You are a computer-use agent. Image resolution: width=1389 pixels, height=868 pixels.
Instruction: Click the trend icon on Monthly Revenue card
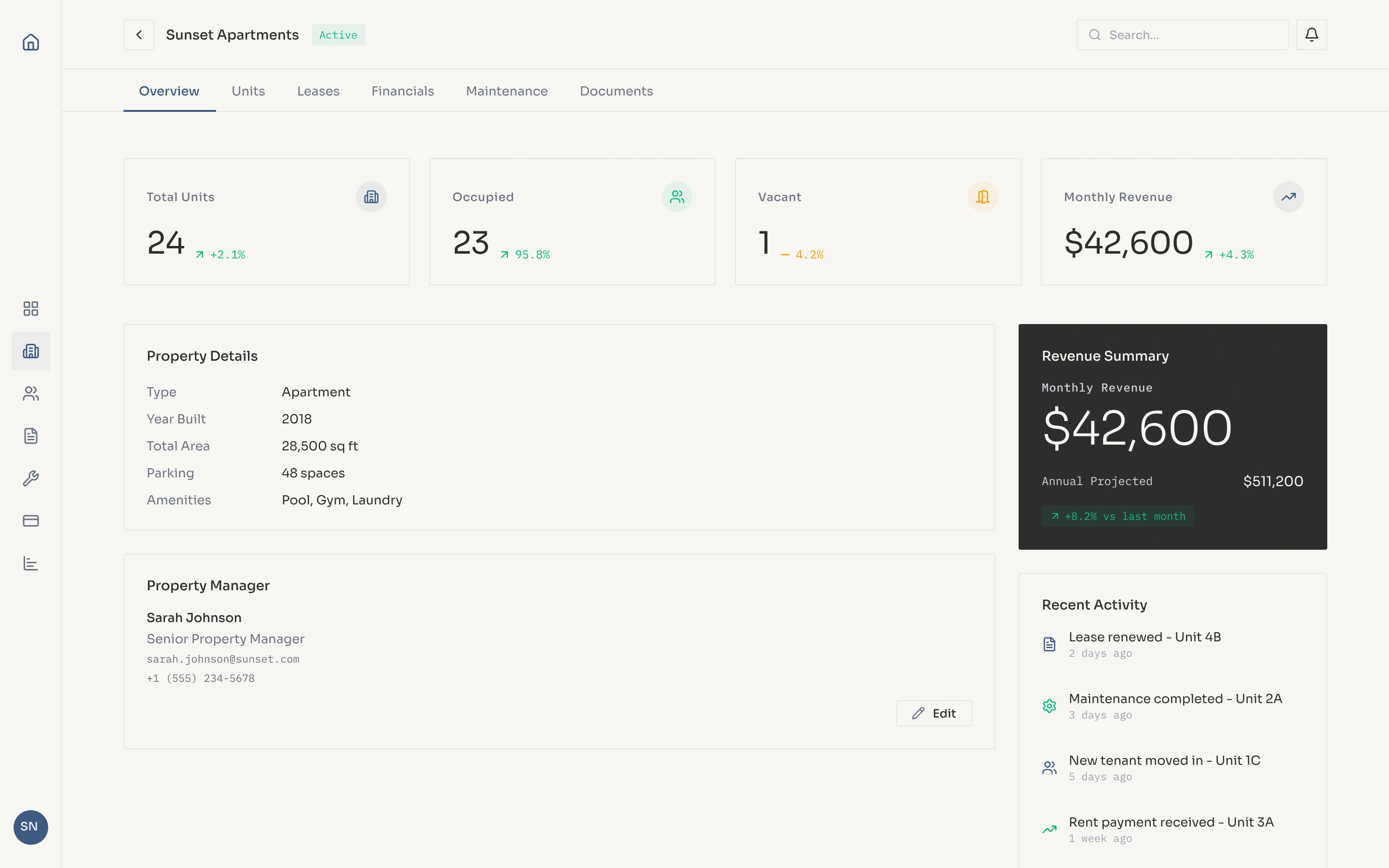1289,196
